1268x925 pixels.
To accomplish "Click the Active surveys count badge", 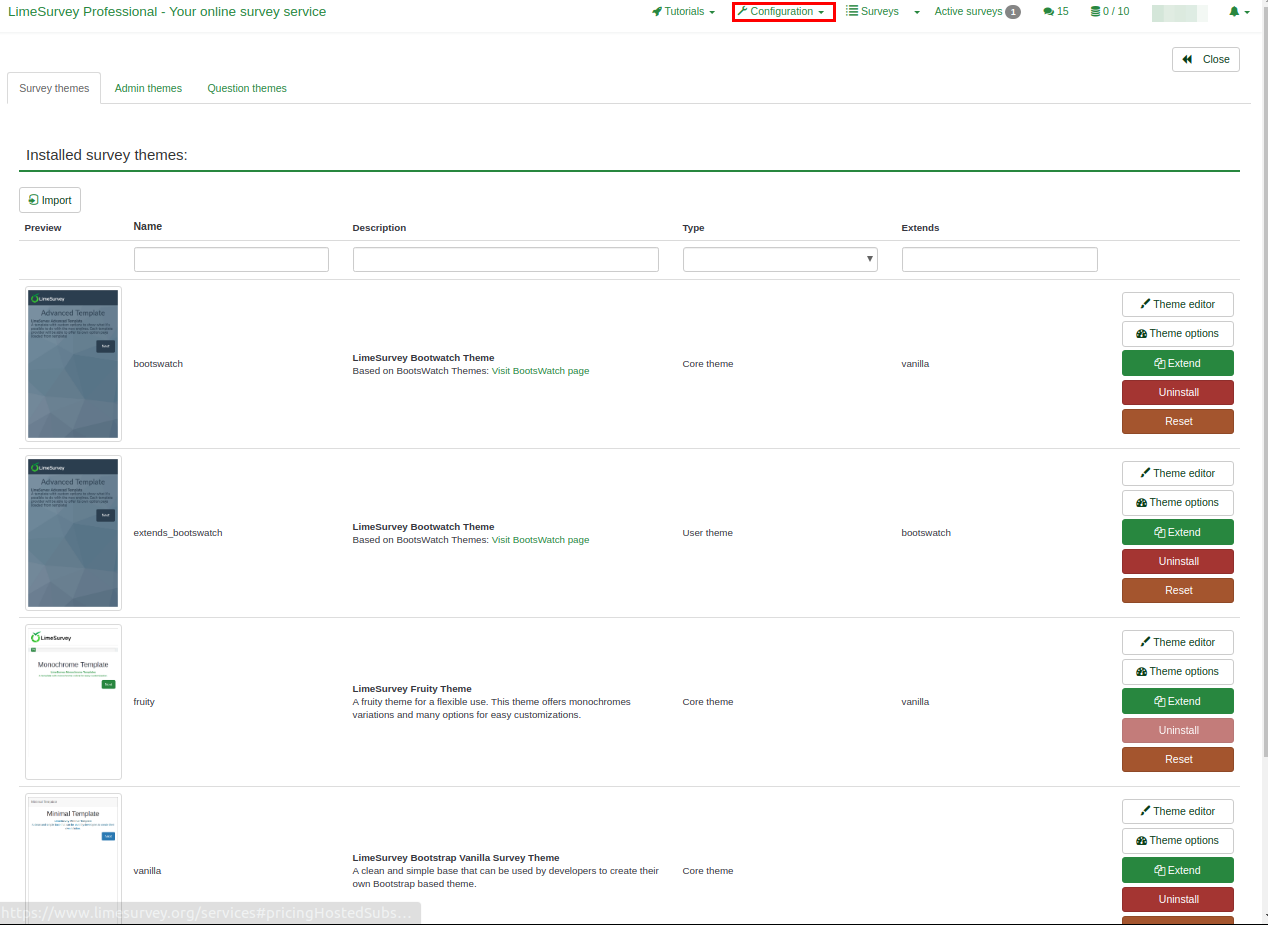I will (1013, 12).
